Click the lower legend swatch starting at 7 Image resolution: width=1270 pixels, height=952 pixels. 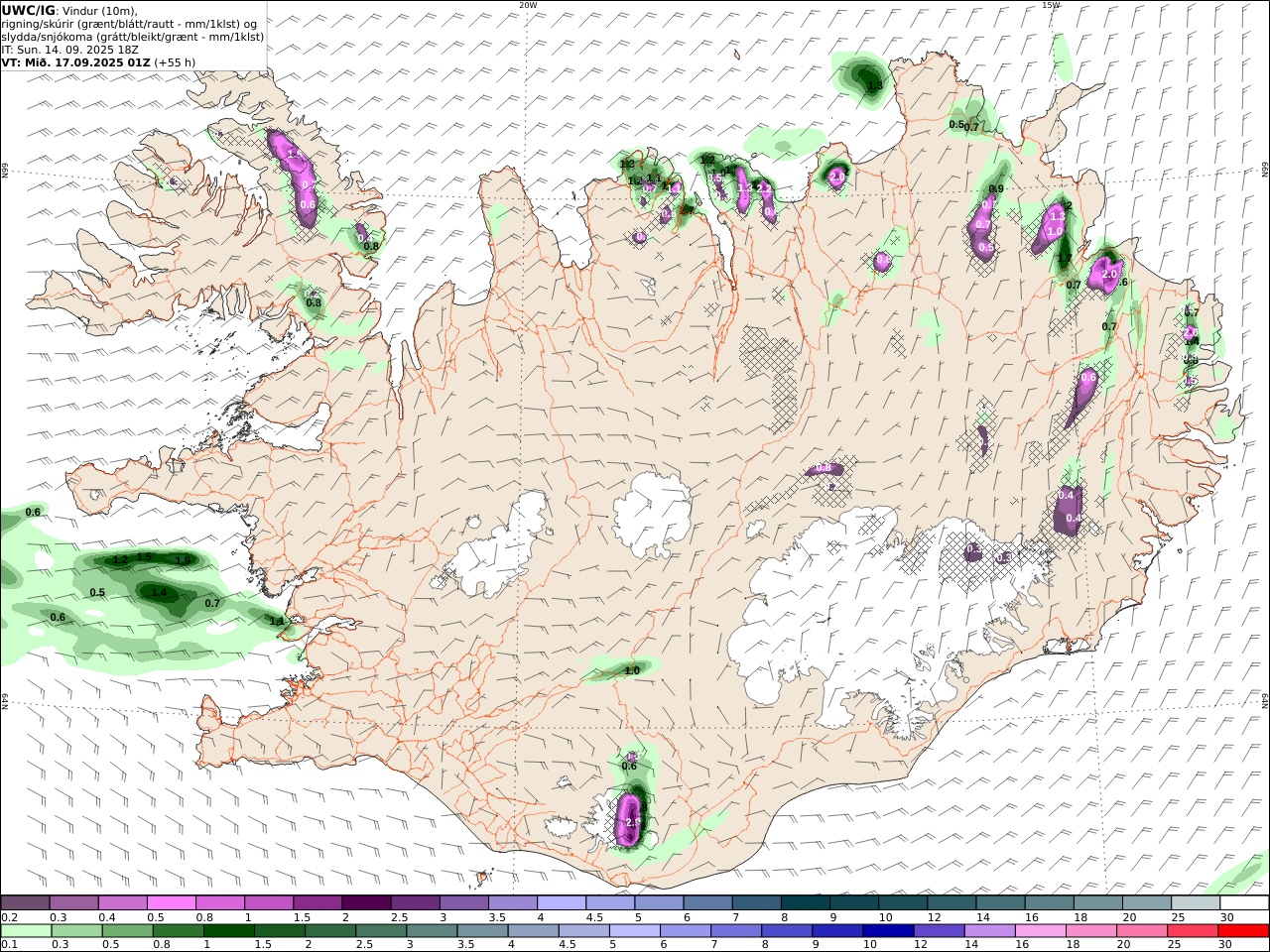coord(735,931)
